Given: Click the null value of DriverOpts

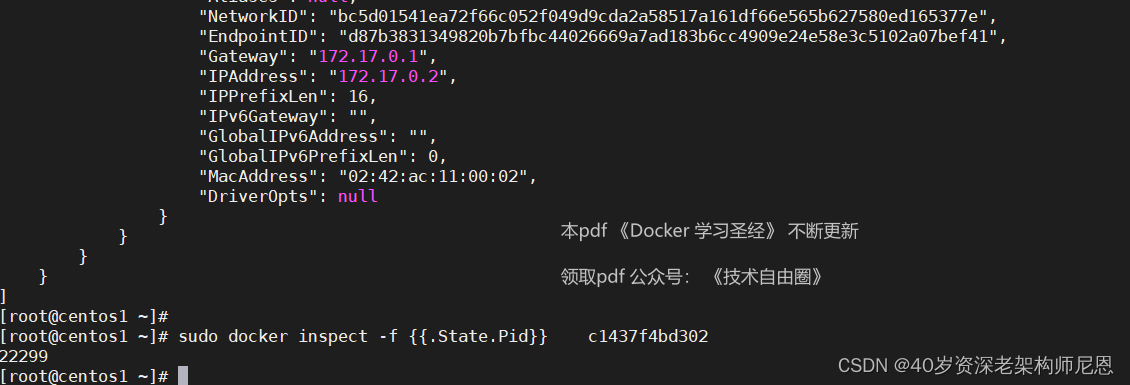Looking at the screenshot, I should (358, 197).
